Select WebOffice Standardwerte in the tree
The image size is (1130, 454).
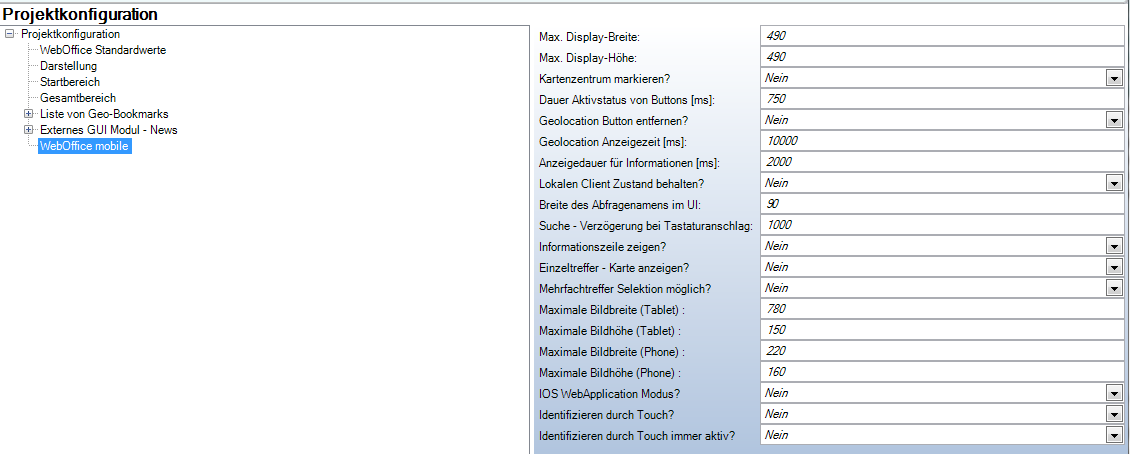pyautogui.click(x=102, y=50)
